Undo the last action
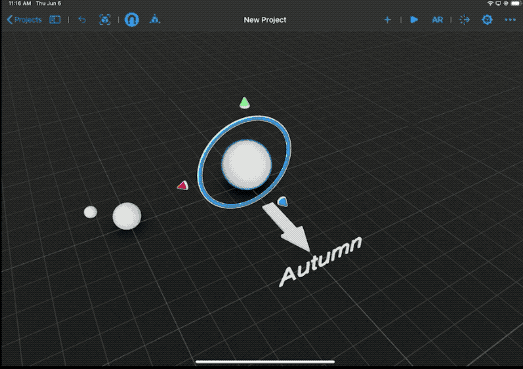Viewport: 523px width, 369px height. tap(82, 20)
